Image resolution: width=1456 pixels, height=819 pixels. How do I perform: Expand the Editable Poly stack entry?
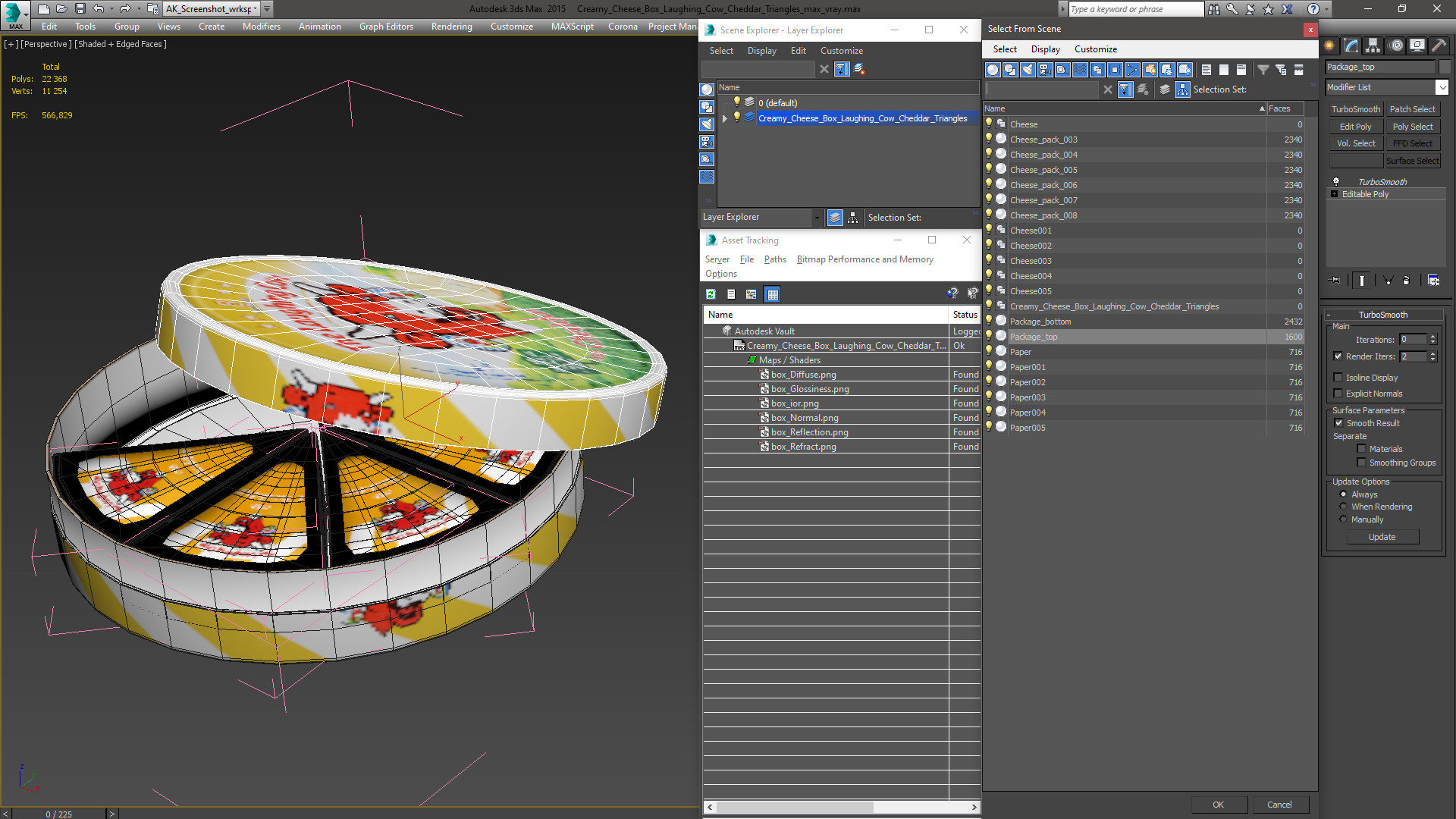(x=1334, y=194)
